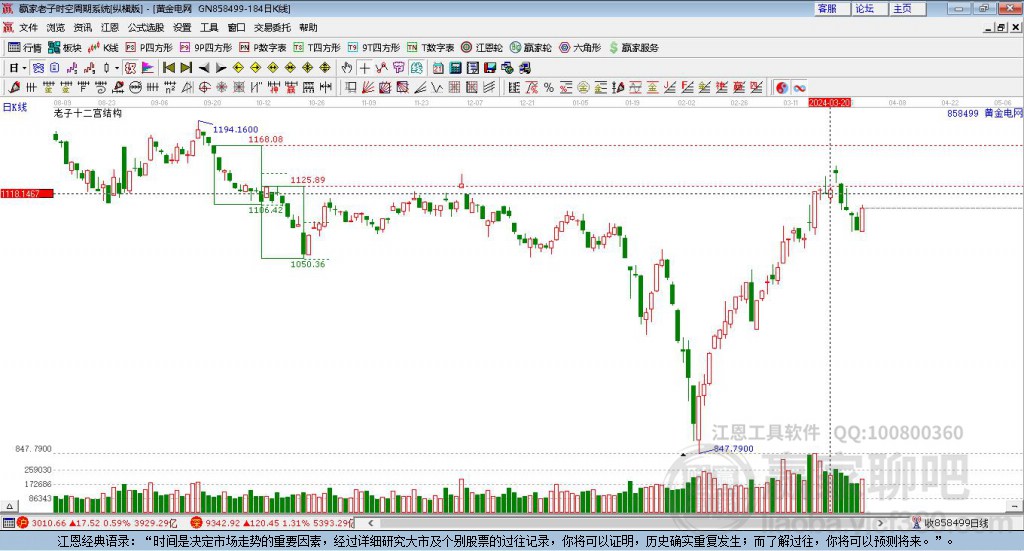Viewport: 1024px width, 551px height.
Task: Select the red pencil drawing tool
Action: [x=14, y=87]
